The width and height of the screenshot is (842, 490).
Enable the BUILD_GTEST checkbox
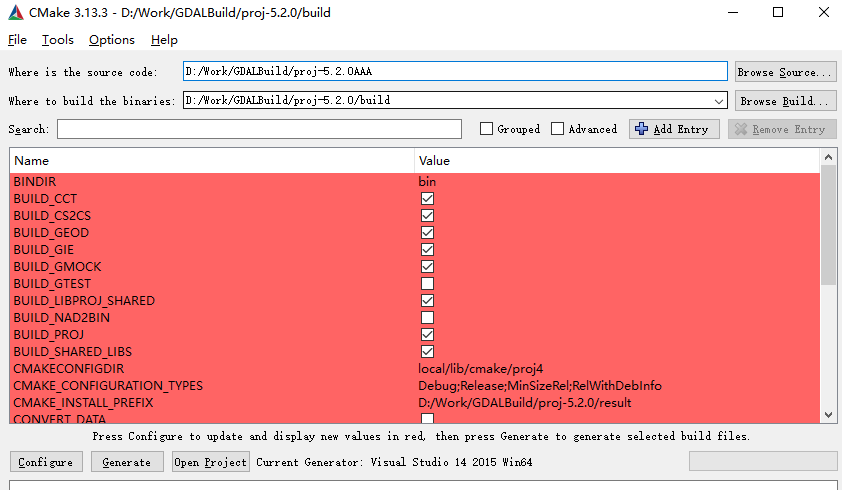coord(427,284)
